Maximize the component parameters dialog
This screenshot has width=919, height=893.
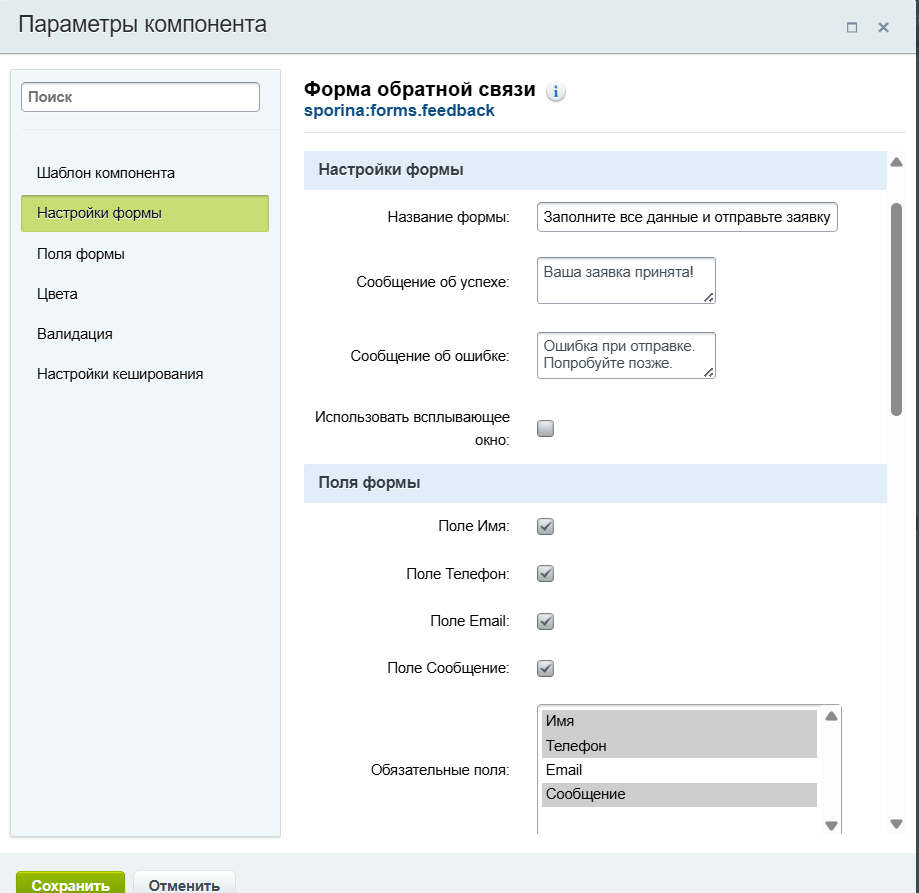852,27
